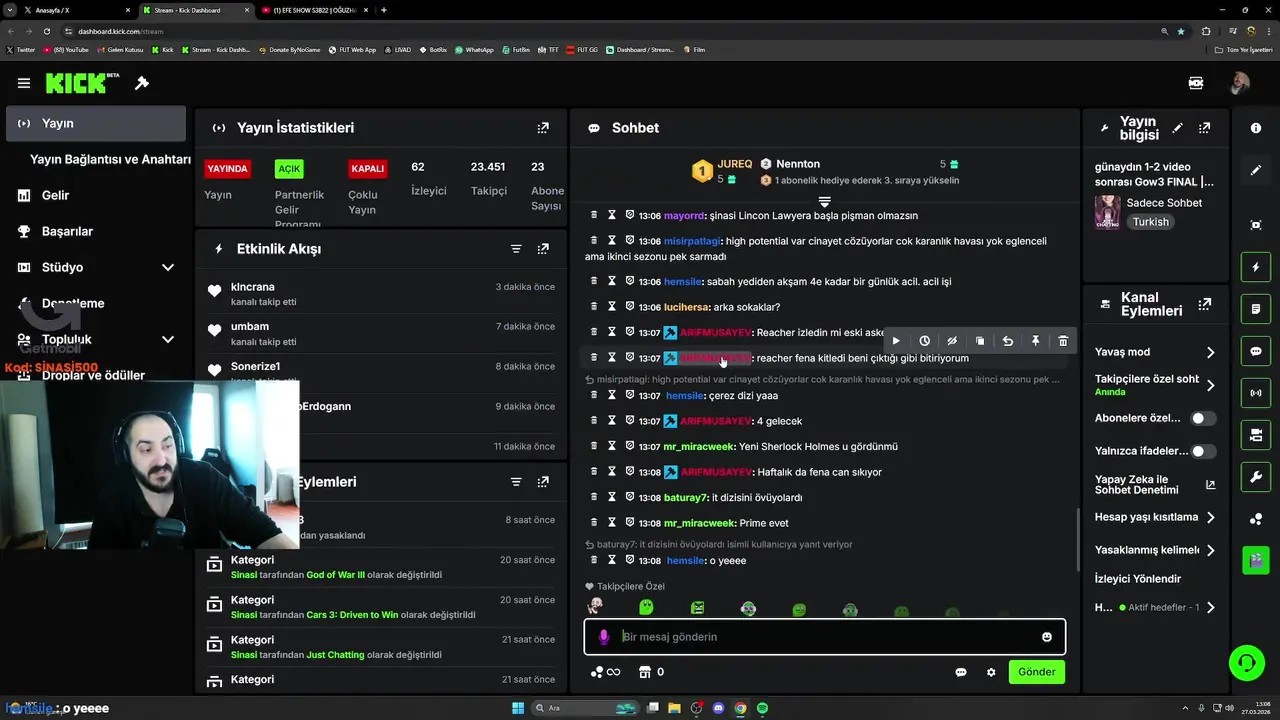Click the microphone icon in message box

pyautogui.click(x=603, y=637)
